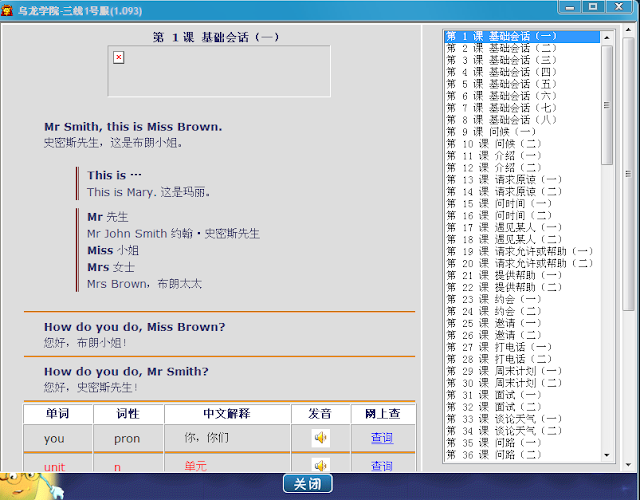Open online lookup link for you
640x500 pixels.
[382, 438]
